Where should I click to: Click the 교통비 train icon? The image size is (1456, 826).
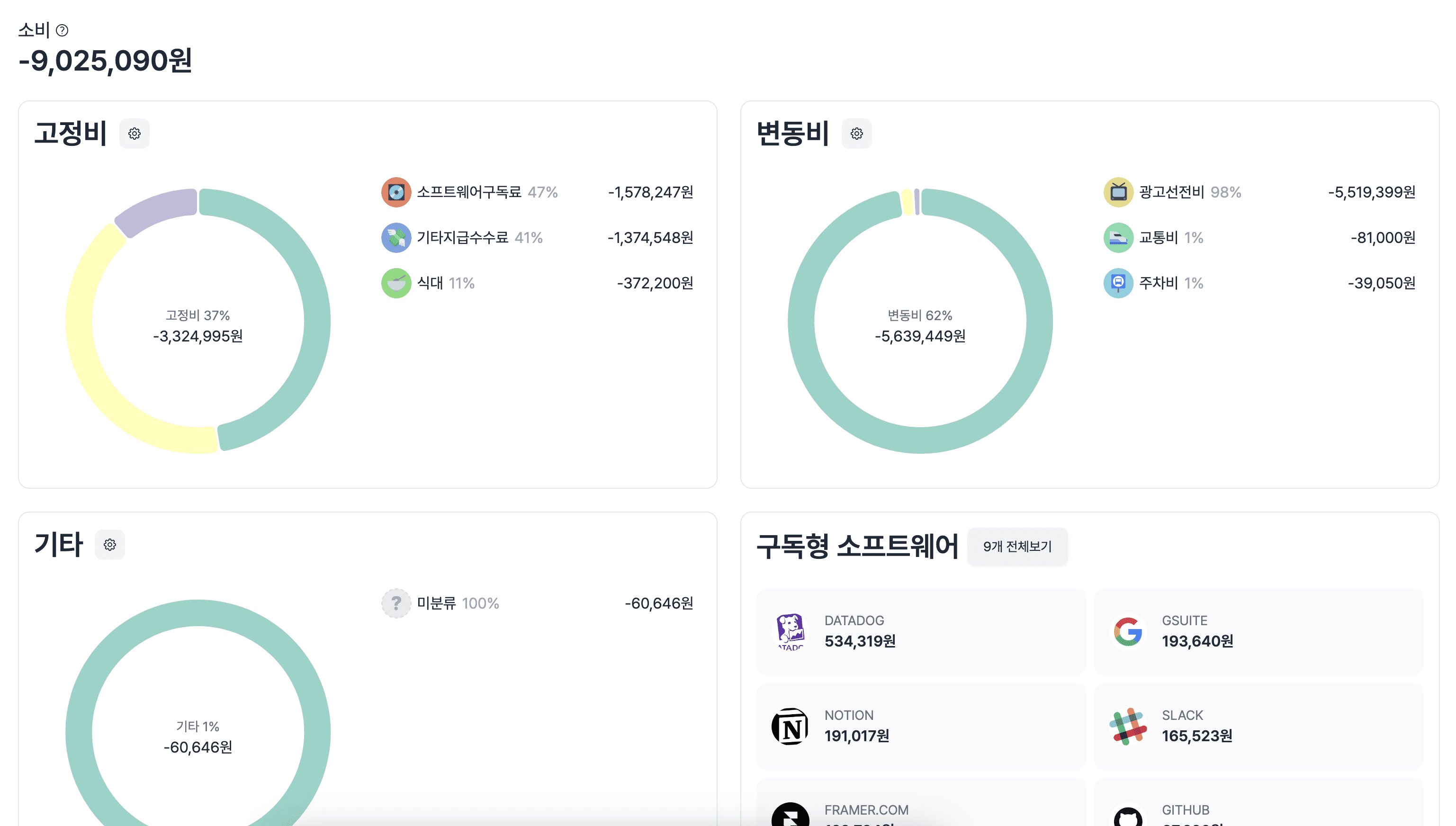[1118, 238]
